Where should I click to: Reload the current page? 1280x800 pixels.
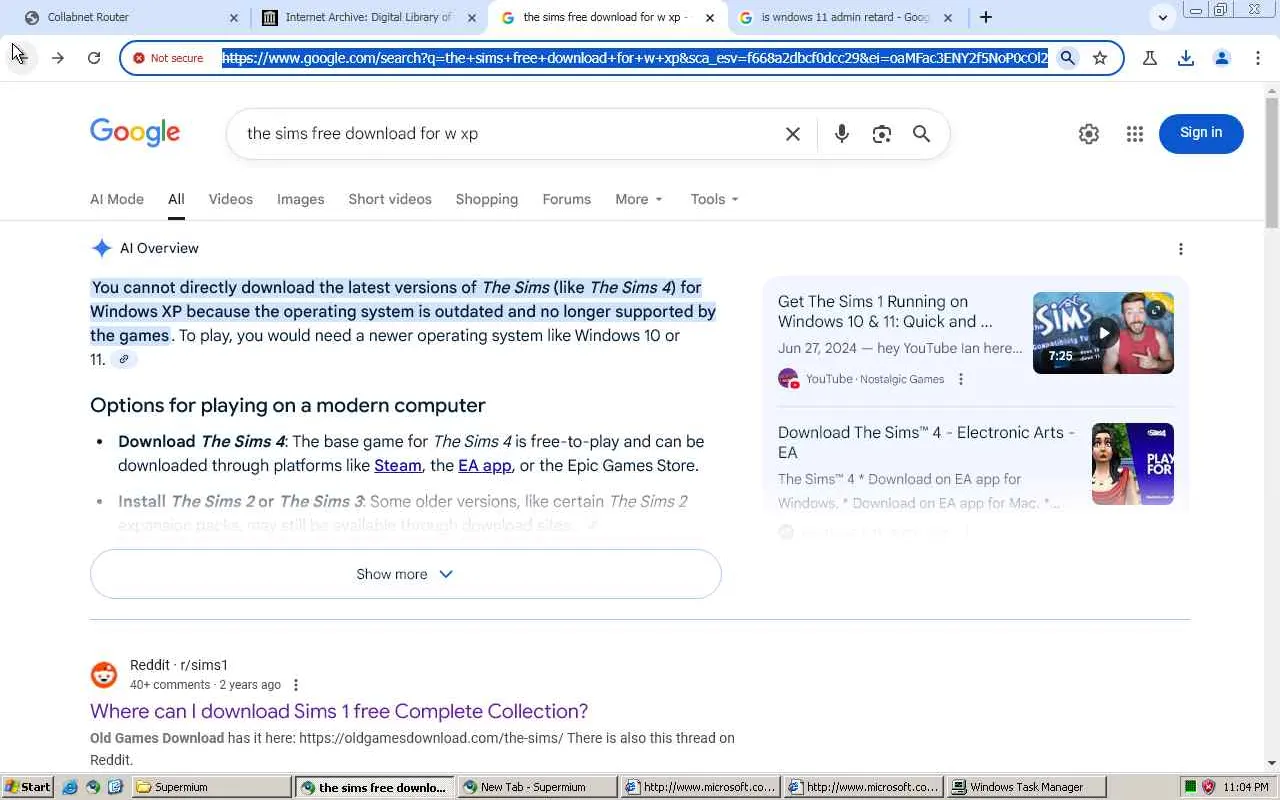94,58
